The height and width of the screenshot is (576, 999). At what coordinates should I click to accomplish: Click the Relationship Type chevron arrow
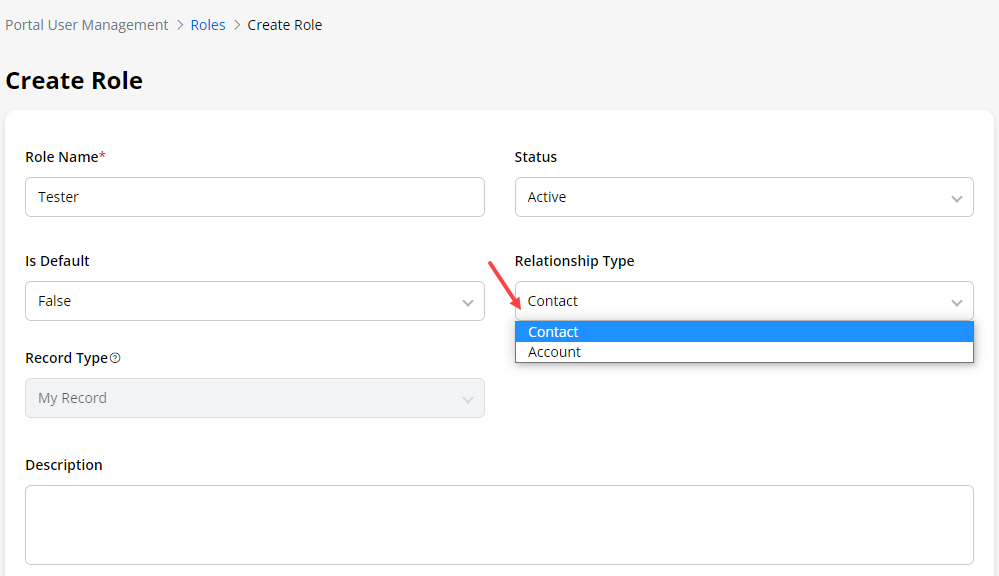point(956,302)
